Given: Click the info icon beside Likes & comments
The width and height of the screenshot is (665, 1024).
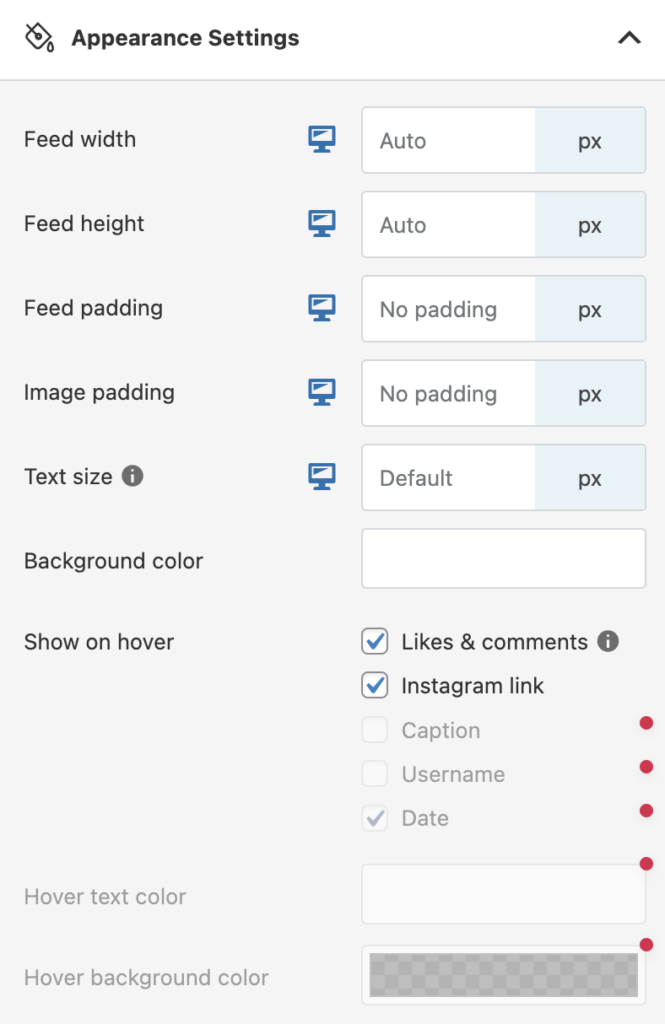Looking at the screenshot, I should pyautogui.click(x=608, y=641).
